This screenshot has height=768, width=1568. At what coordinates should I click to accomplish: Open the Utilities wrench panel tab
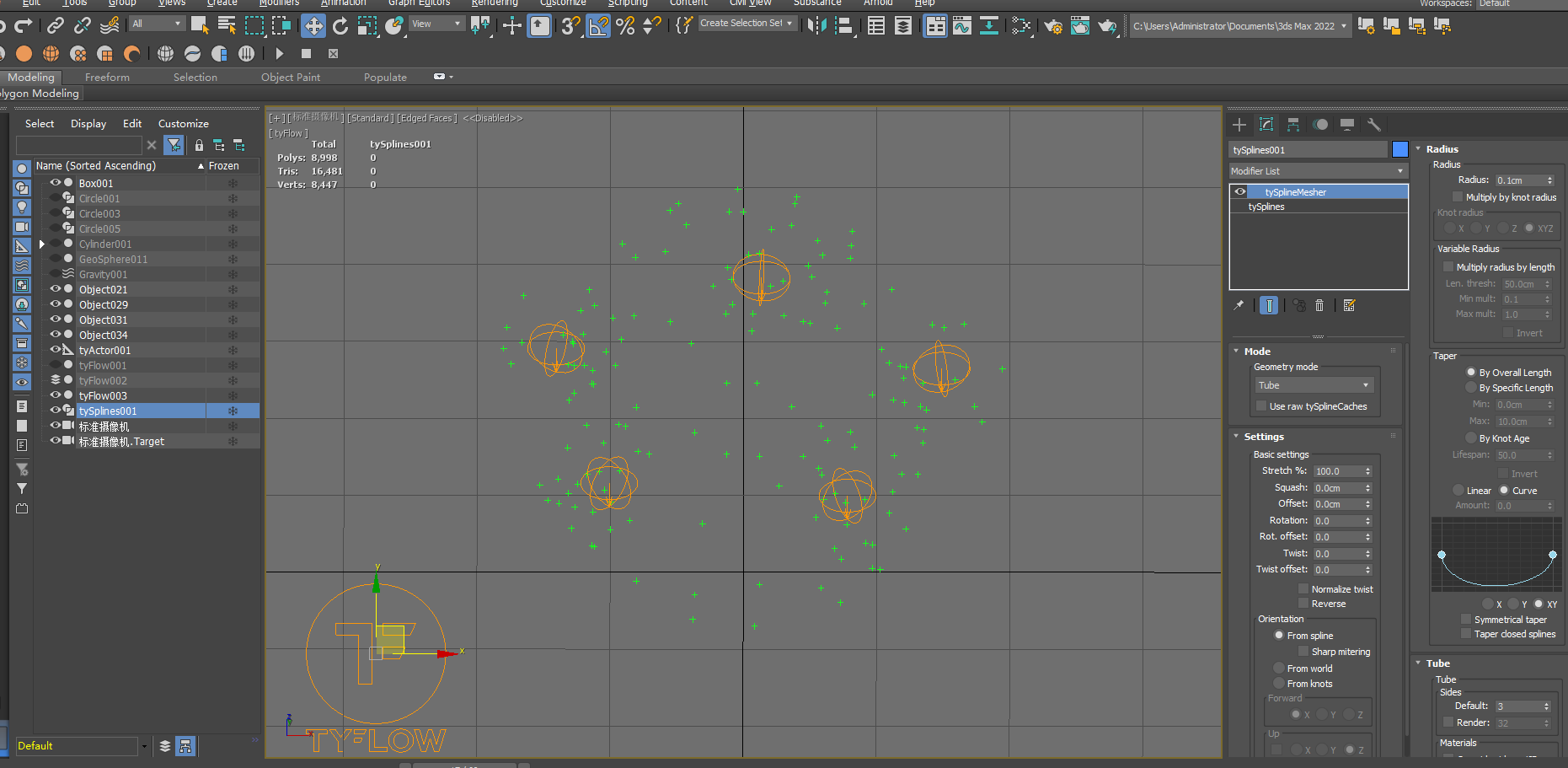pyautogui.click(x=1374, y=125)
